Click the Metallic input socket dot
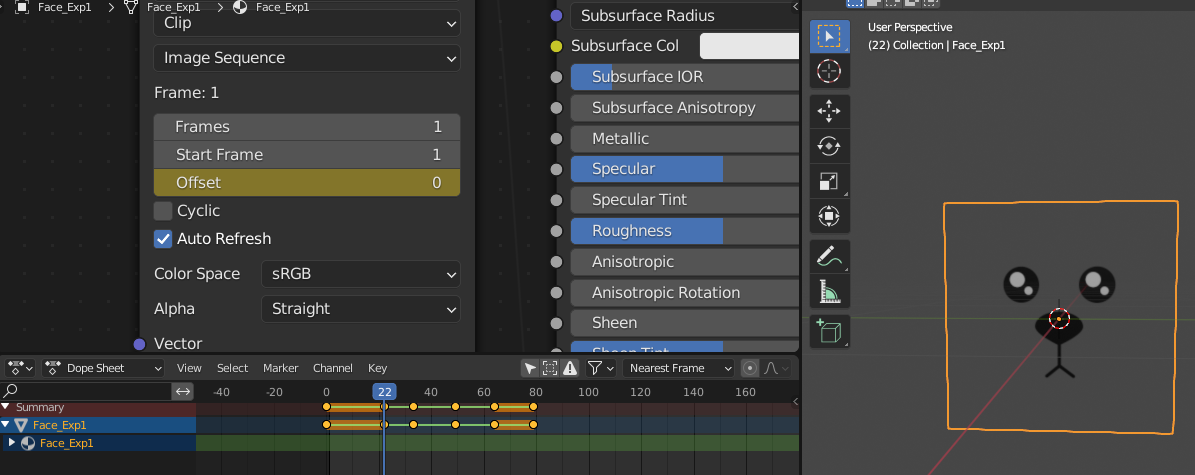 pos(556,139)
